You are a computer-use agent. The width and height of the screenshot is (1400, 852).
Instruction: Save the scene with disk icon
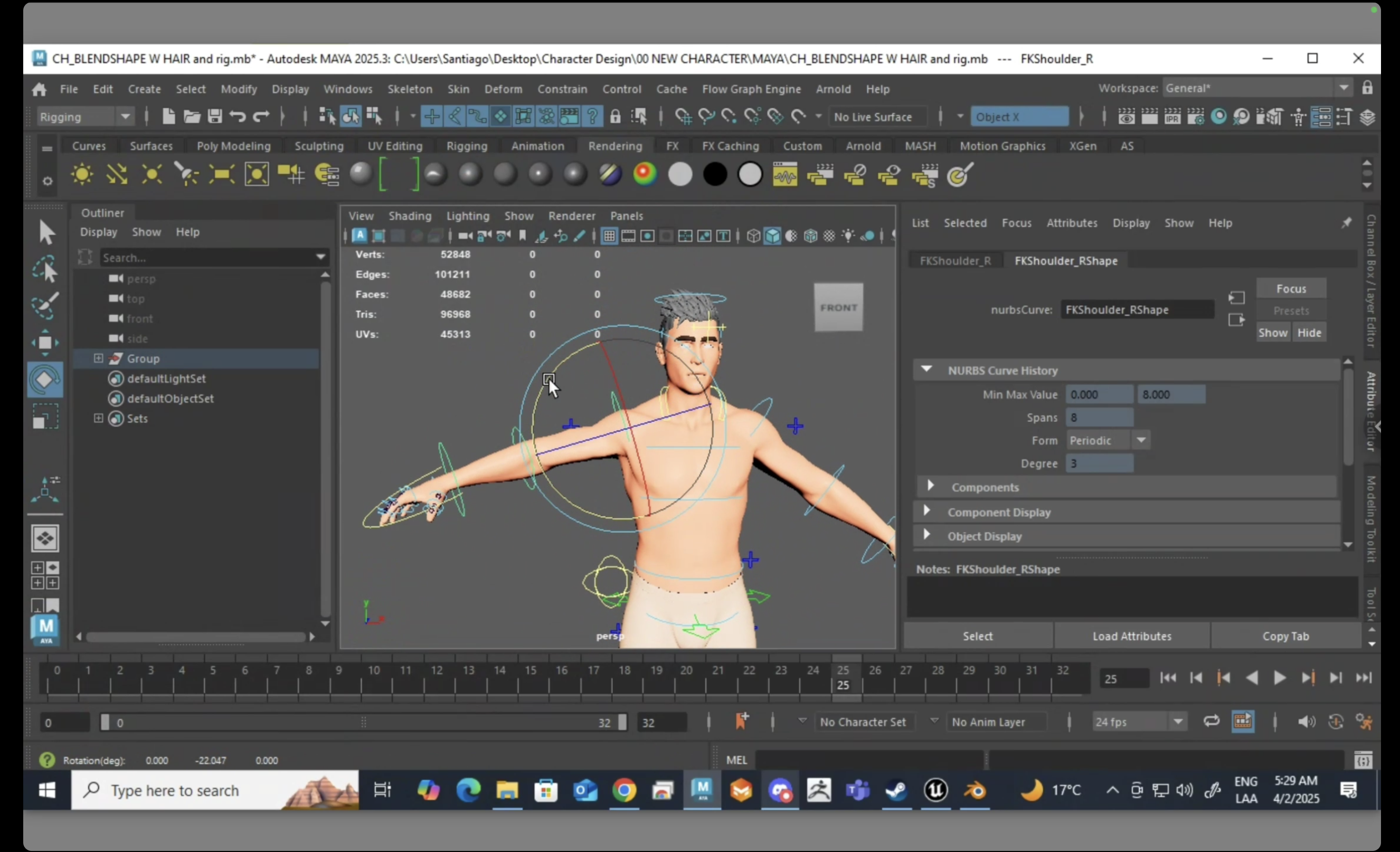[x=215, y=117]
